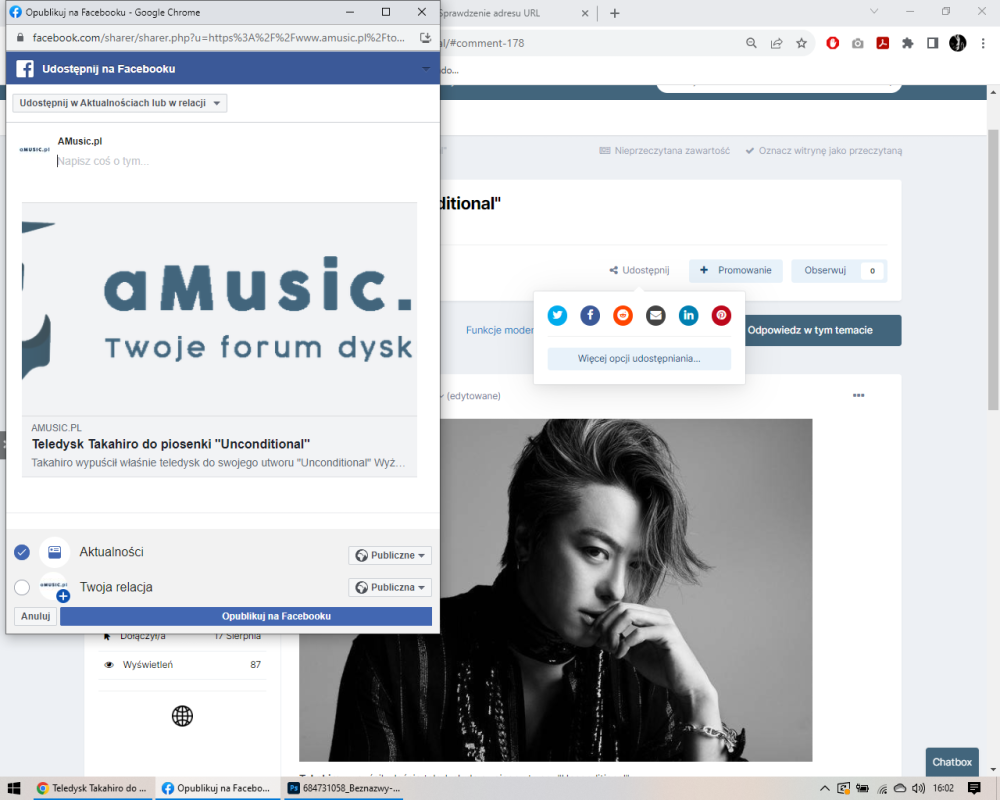This screenshot has height=800, width=1000.
Task: Share via the Twitter icon
Action: pos(558,316)
